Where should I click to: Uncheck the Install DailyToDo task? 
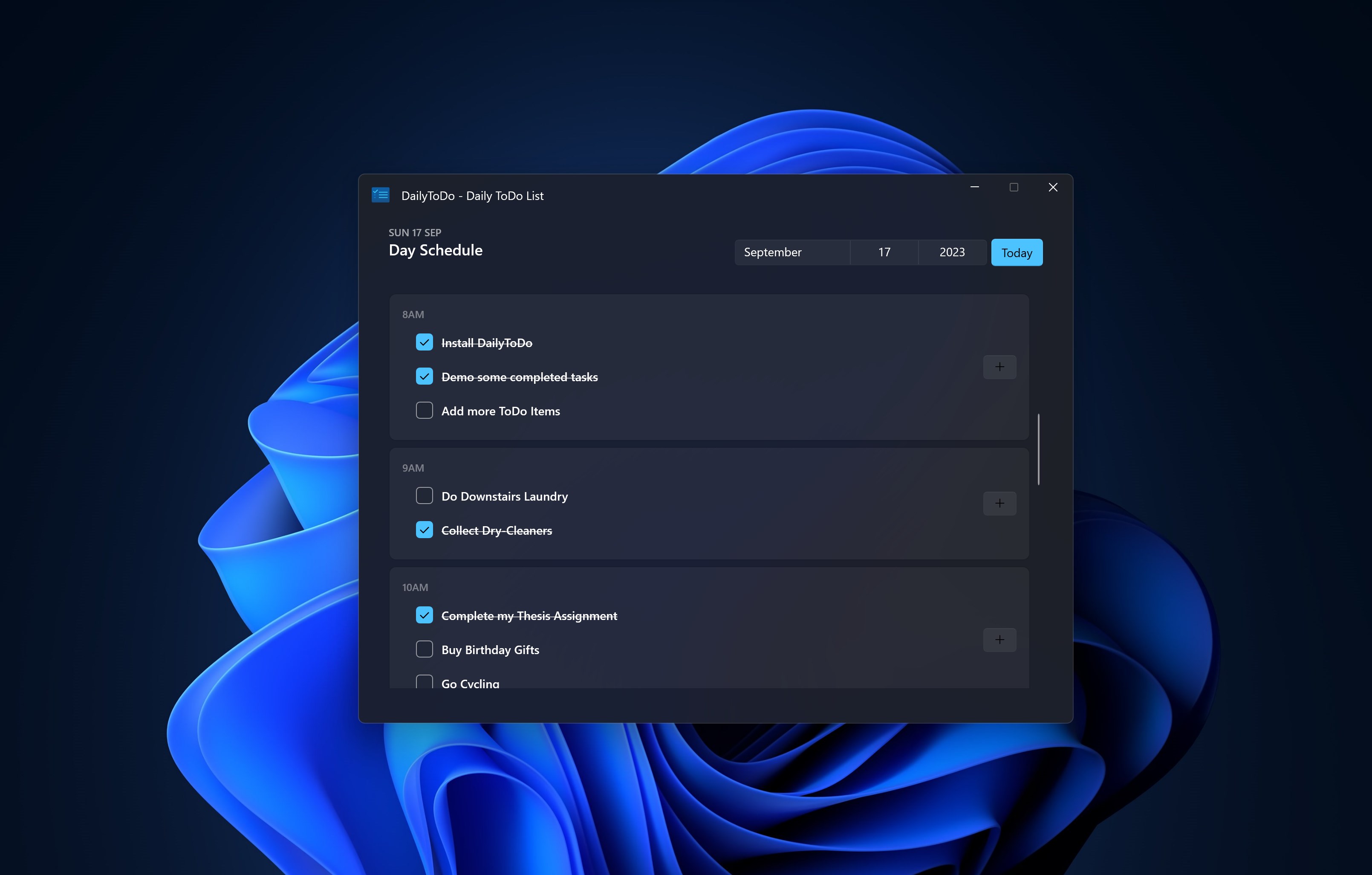(425, 342)
